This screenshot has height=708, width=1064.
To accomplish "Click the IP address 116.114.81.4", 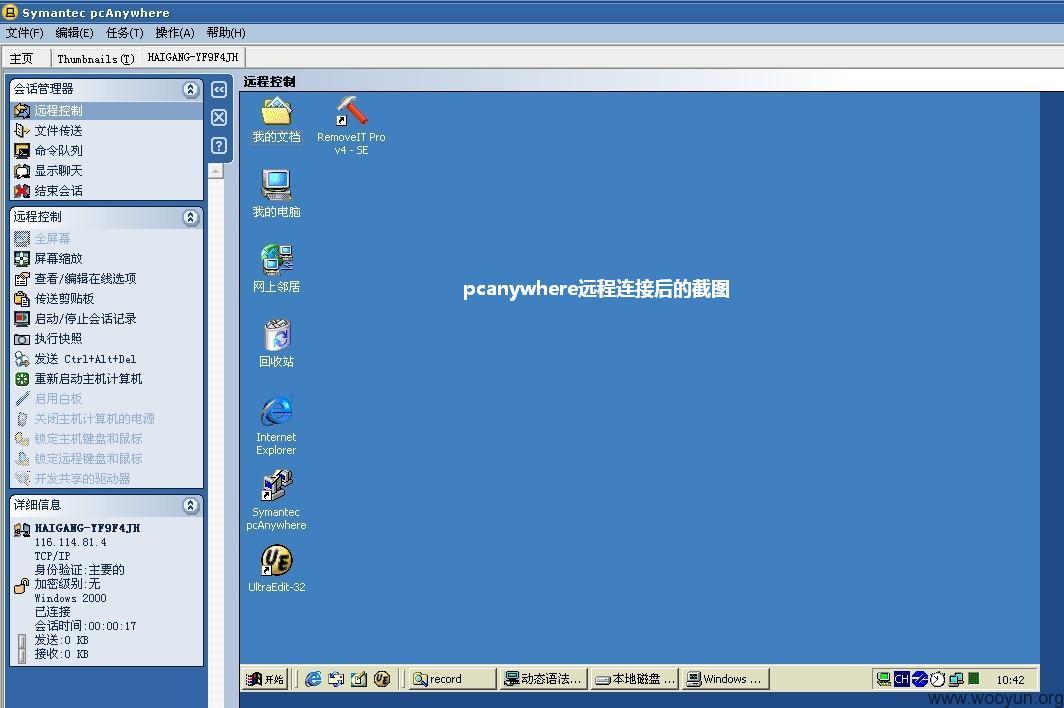I will click(71, 542).
